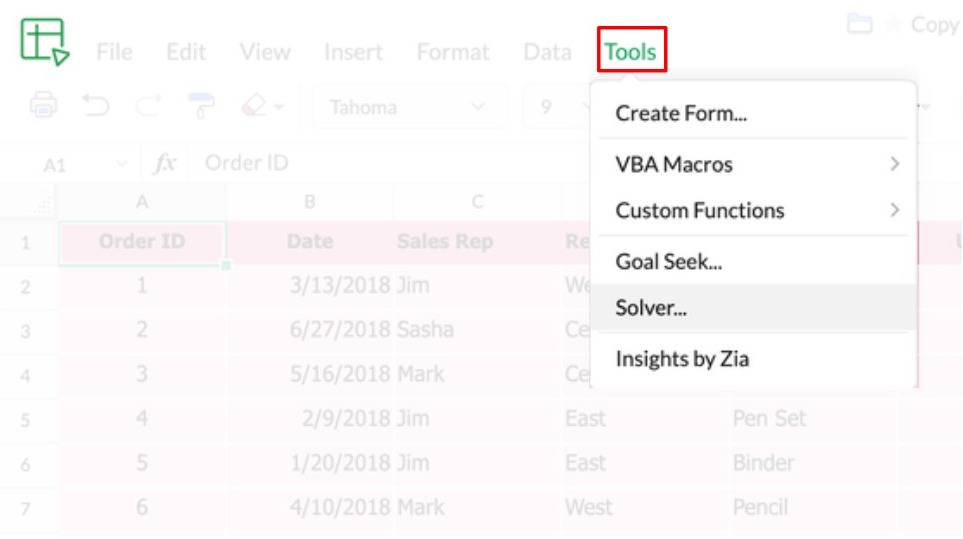Select column A header

pyautogui.click(x=142, y=201)
